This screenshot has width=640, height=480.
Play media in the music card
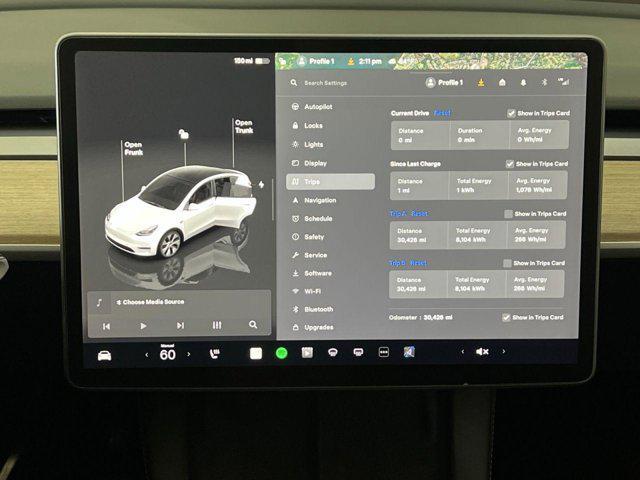pyautogui.click(x=143, y=326)
